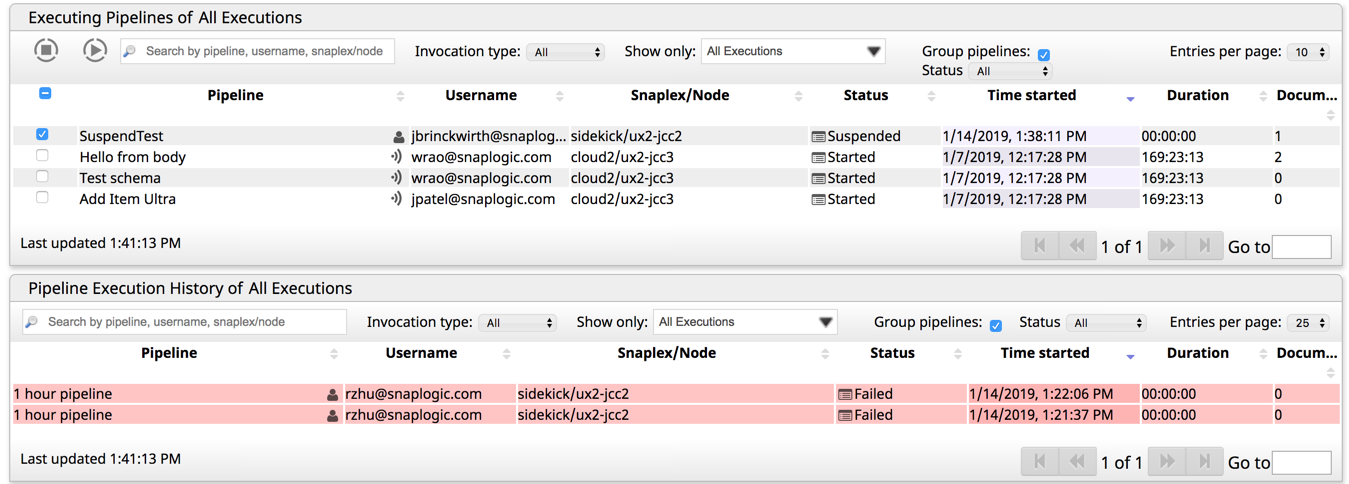Open log icon in Hello from body row
The height and width of the screenshot is (484, 1349).
click(818, 158)
